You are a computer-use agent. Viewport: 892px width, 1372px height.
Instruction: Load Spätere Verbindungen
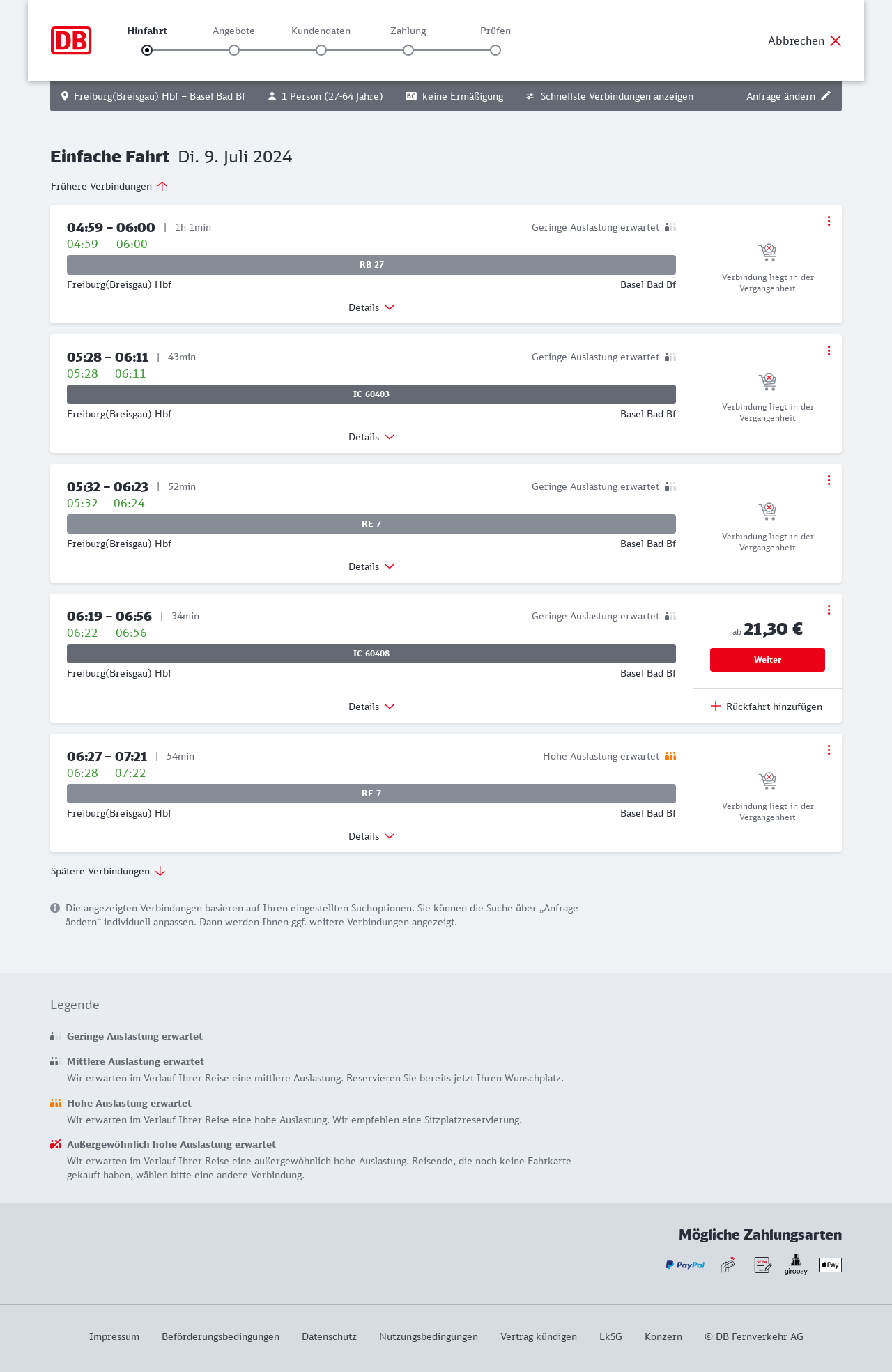coord(108,871)
